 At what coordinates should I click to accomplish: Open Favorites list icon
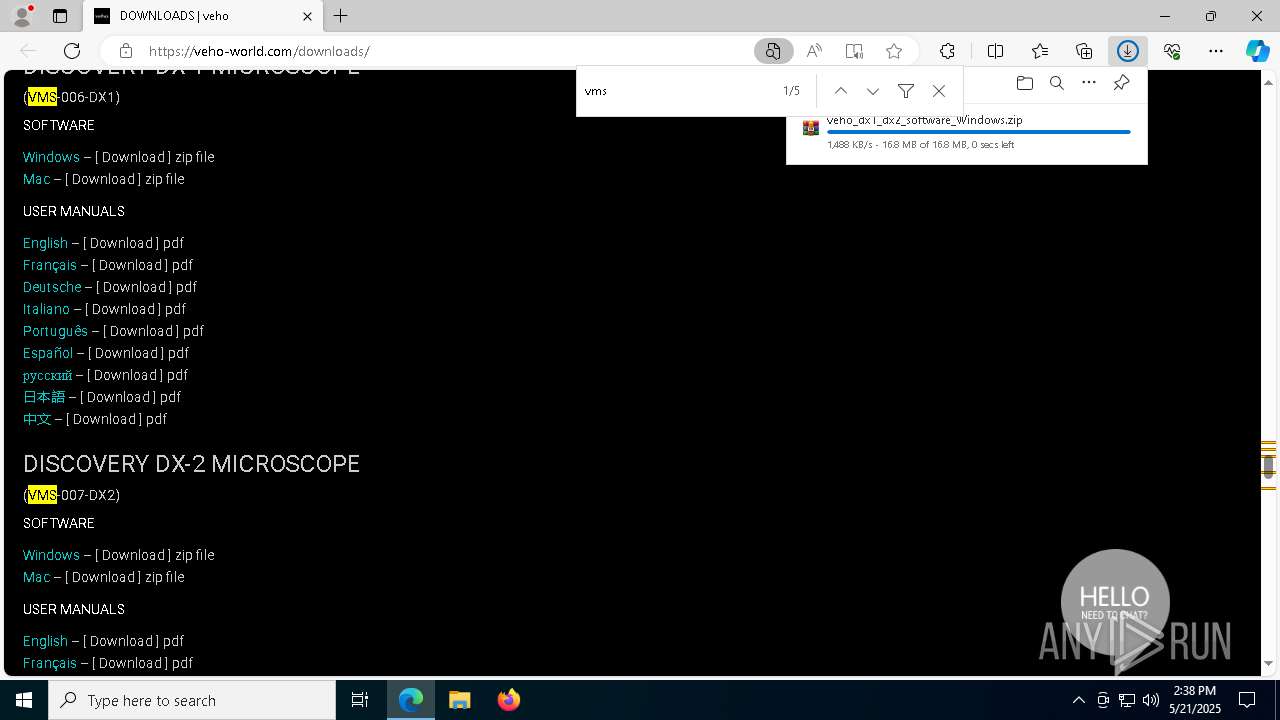[x=1040, y=51]
